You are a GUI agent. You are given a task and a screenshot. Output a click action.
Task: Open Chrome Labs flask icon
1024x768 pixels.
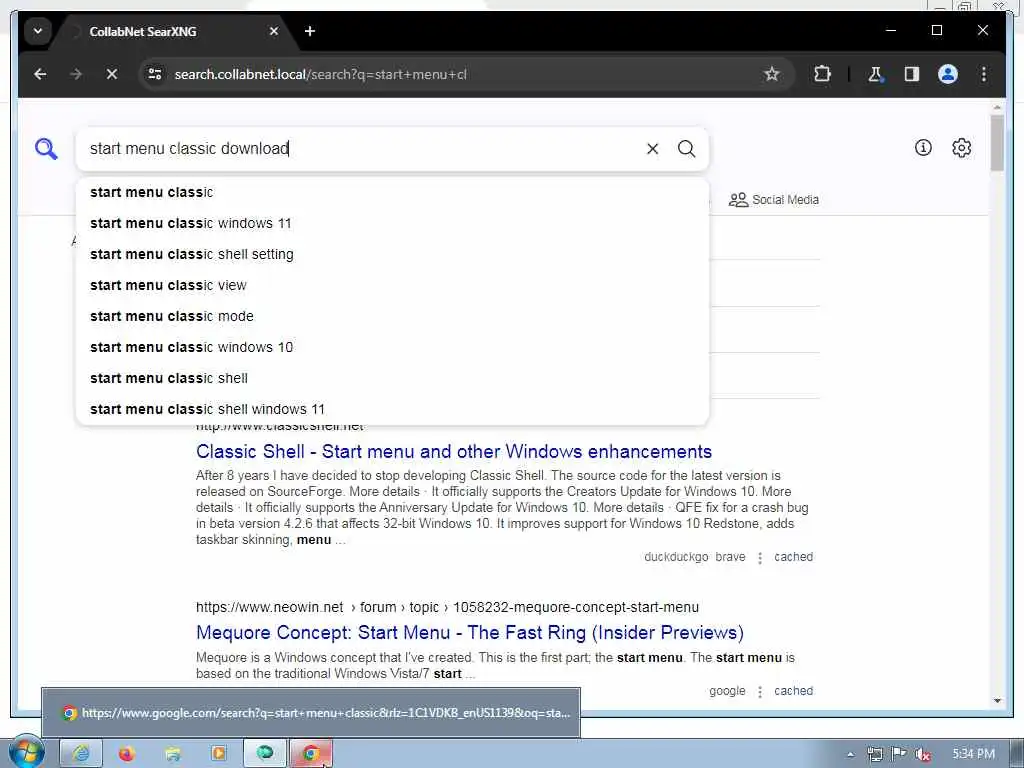pyautogui.click(x=875, y=74)
